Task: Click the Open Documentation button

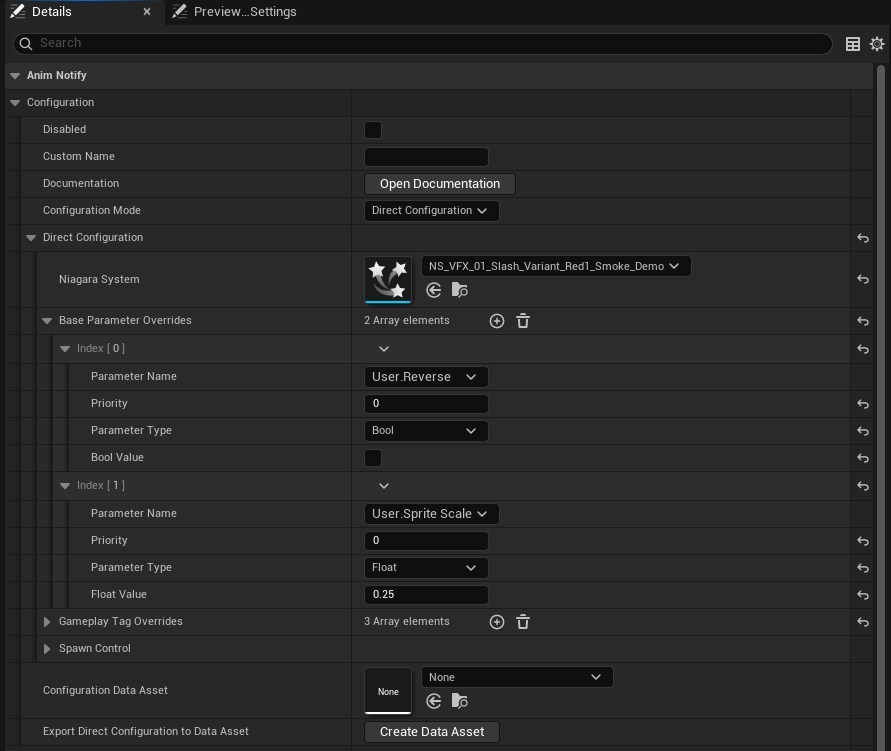Action: [x=439, y=184]
